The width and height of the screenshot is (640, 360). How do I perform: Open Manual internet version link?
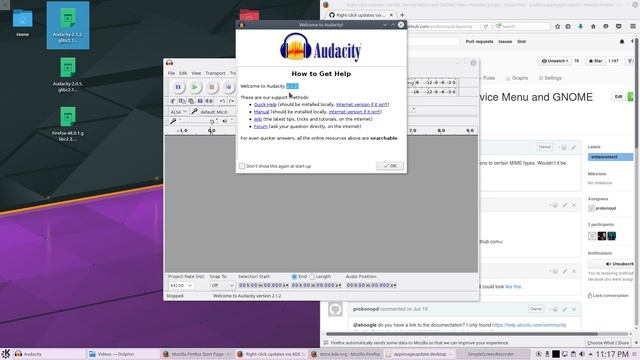[355, 112]
